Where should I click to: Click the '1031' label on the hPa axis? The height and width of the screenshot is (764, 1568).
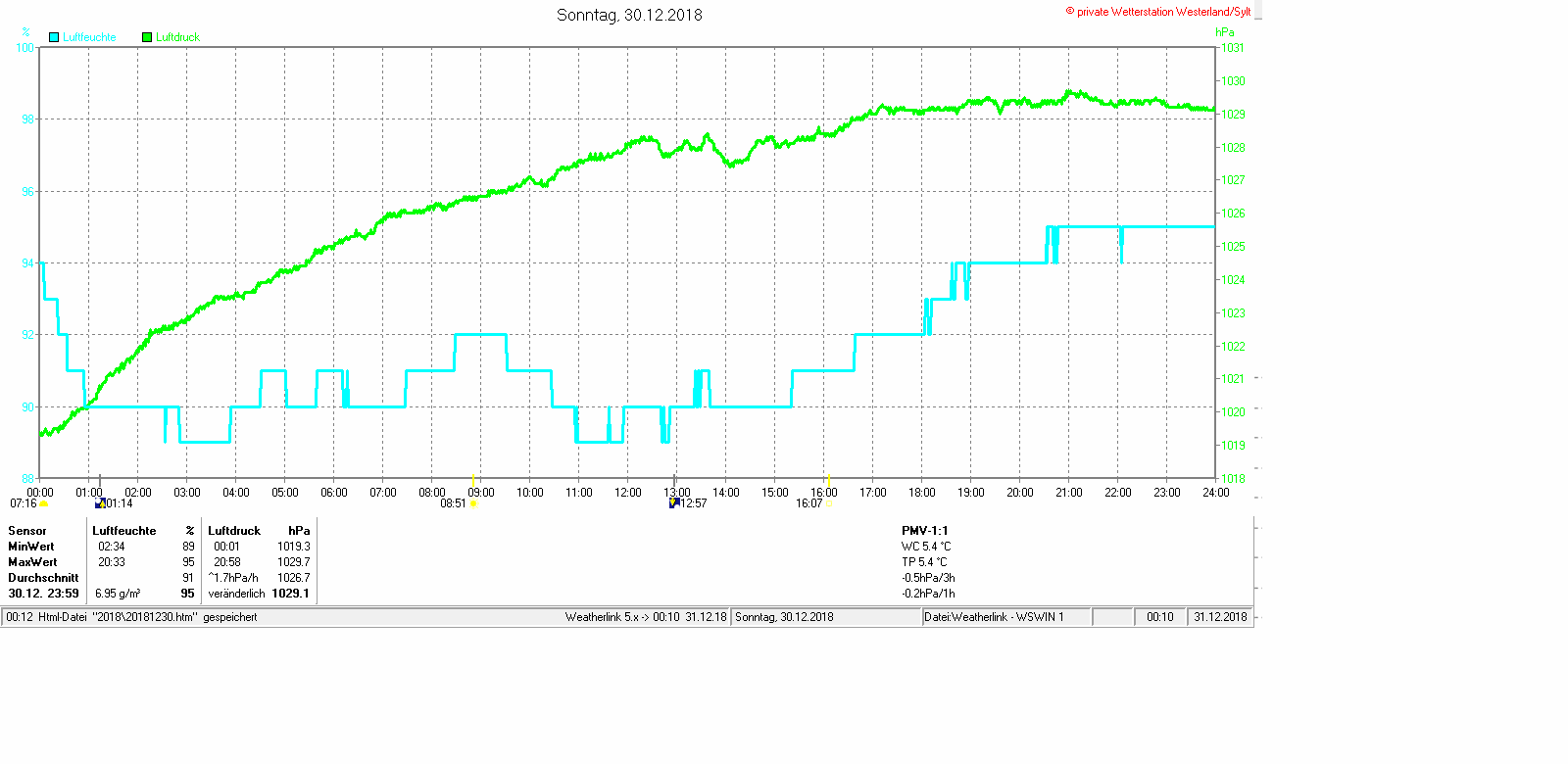click(1233, 48)
